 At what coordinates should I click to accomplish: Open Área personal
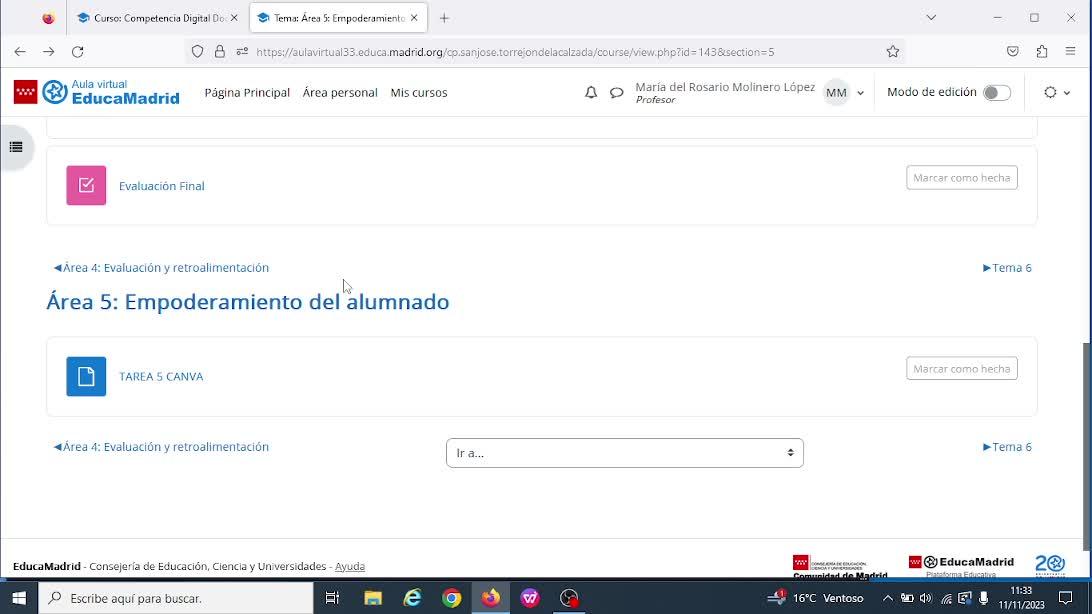point(340,93)
